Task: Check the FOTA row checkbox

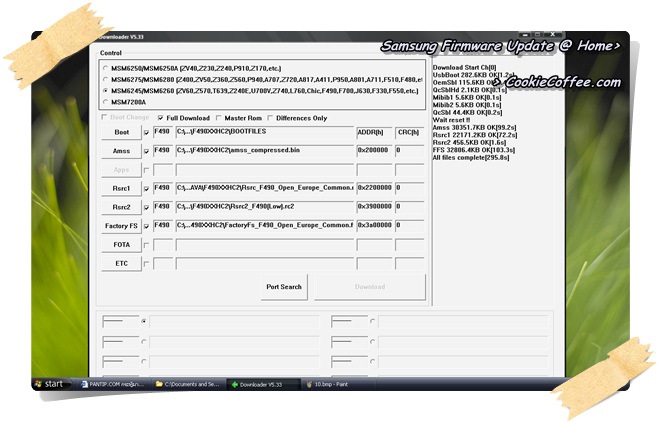Action: pyautogui.click(x=146, y=245)
